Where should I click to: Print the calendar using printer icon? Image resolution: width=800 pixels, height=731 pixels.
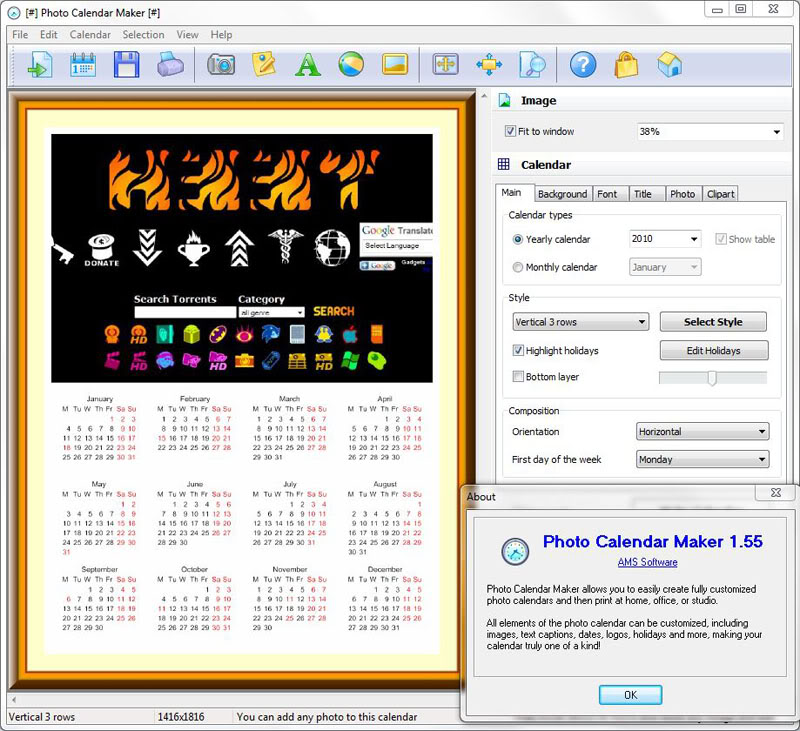[170, 65]
